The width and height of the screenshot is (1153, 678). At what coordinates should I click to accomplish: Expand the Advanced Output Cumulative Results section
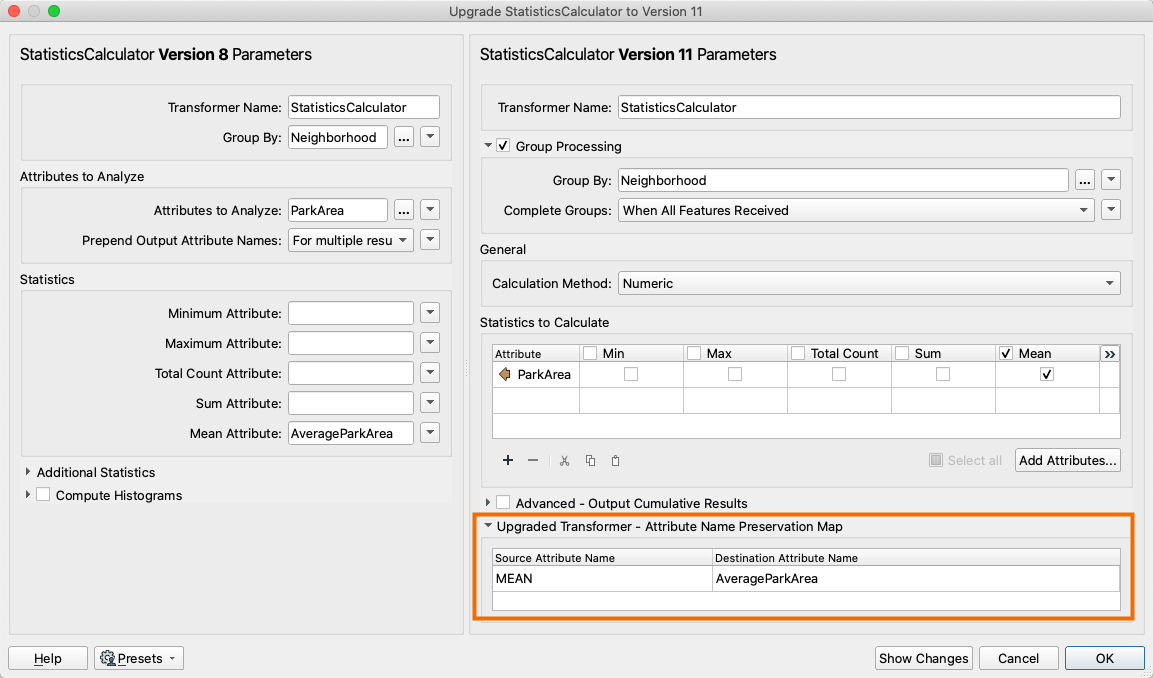[488, 502]
